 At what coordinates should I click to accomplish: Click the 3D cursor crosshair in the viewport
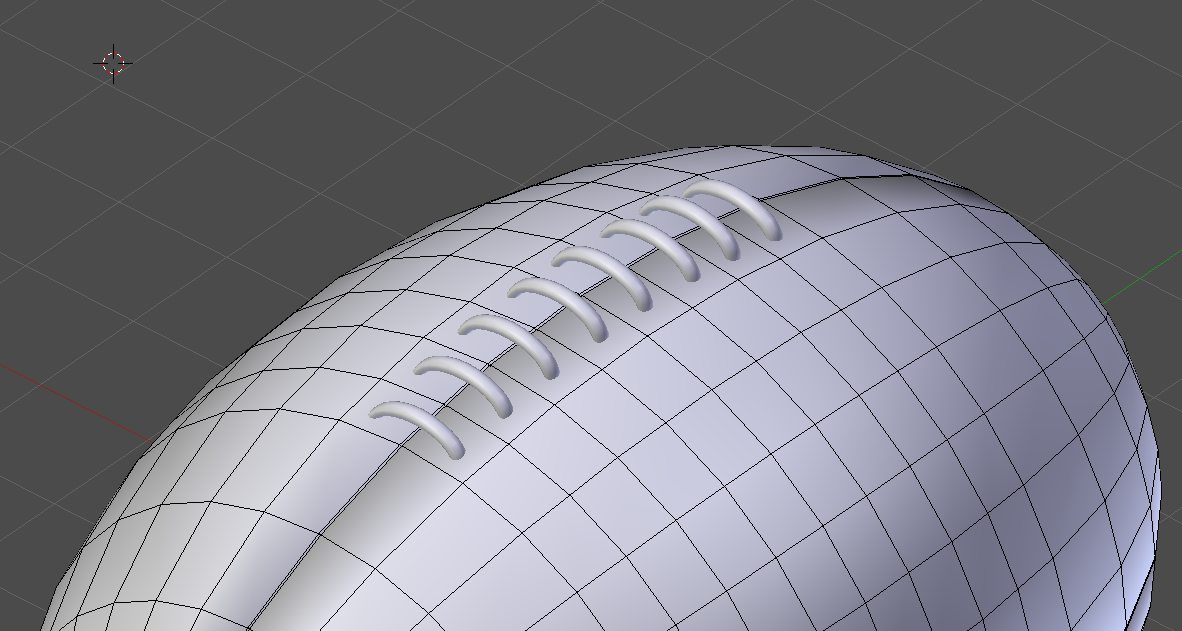(x=113, y=63)
